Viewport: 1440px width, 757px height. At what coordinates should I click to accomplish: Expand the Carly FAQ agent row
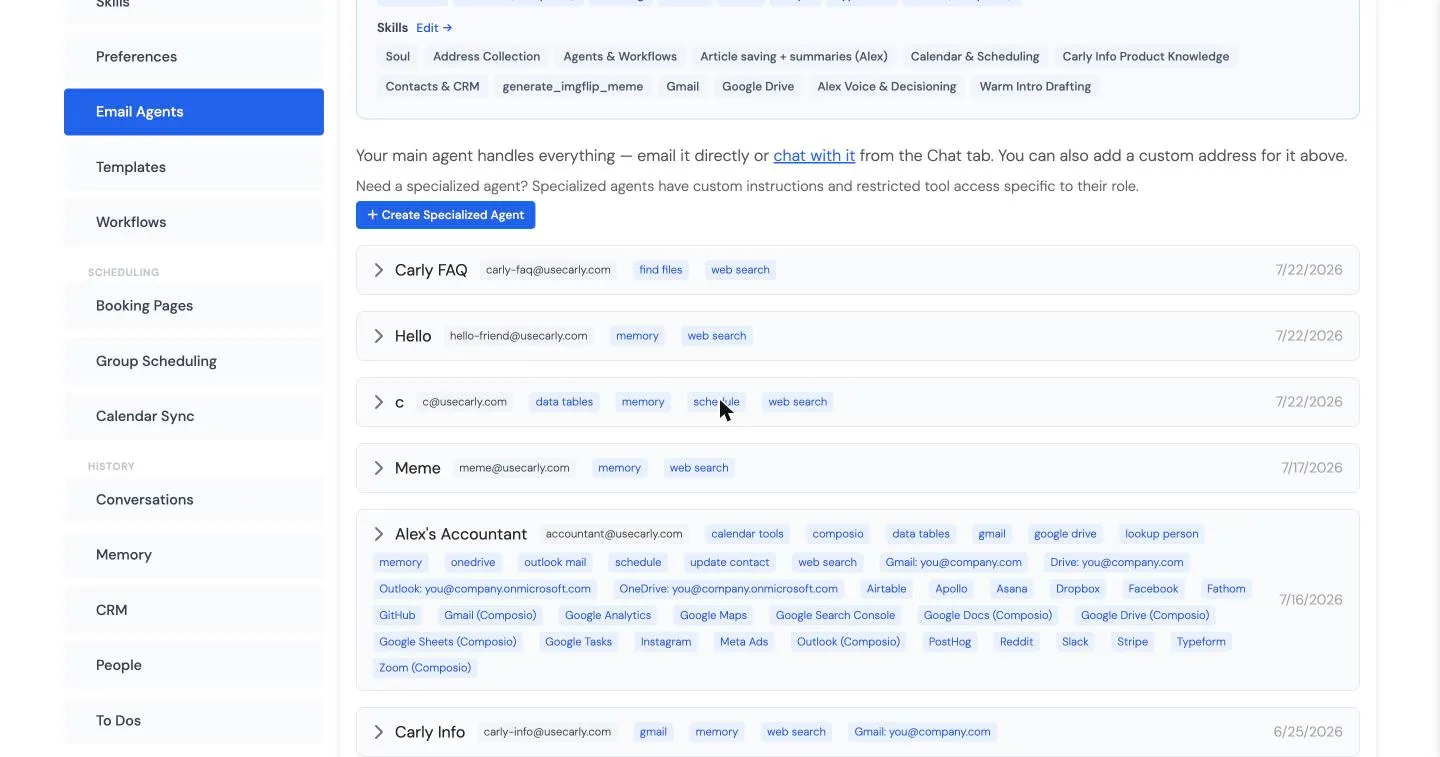pyautogui.click(x=378, y=270)
